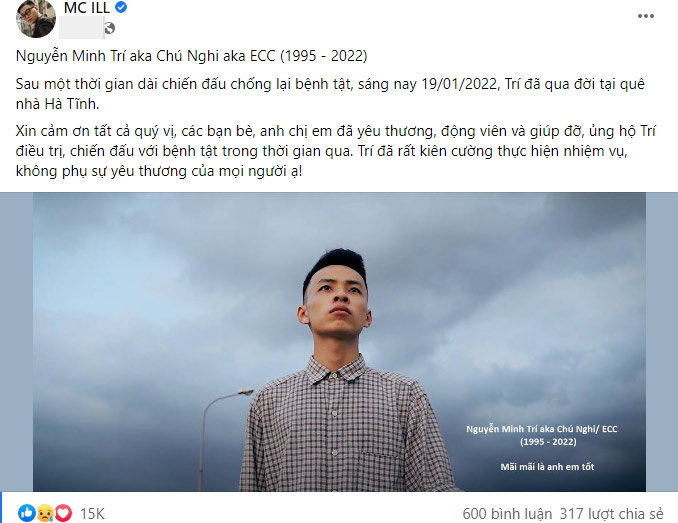Open the three-dot post options menu
This screenshot has width=678, height=523.
pos(646,16)
